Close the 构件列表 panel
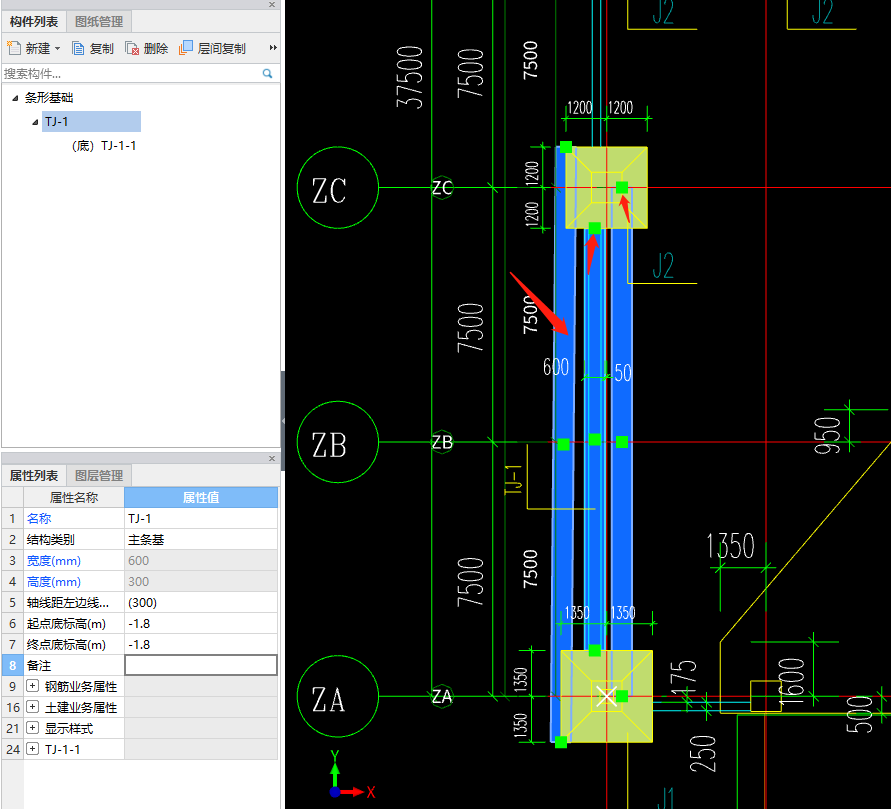The height and width of the screenshot is (809, 891). pos(272,5)
